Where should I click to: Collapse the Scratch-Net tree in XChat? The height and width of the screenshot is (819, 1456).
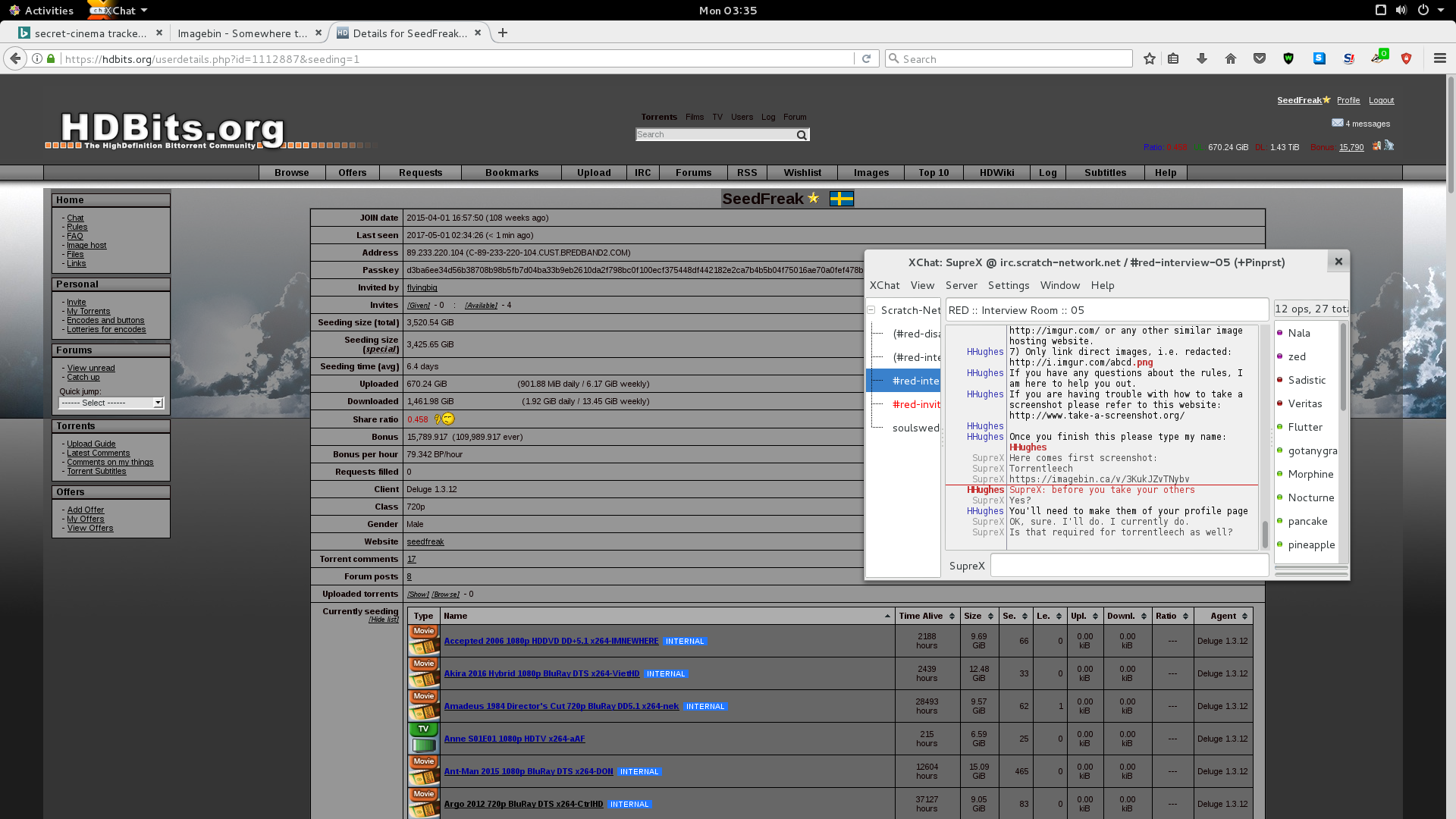click(871, 310)
